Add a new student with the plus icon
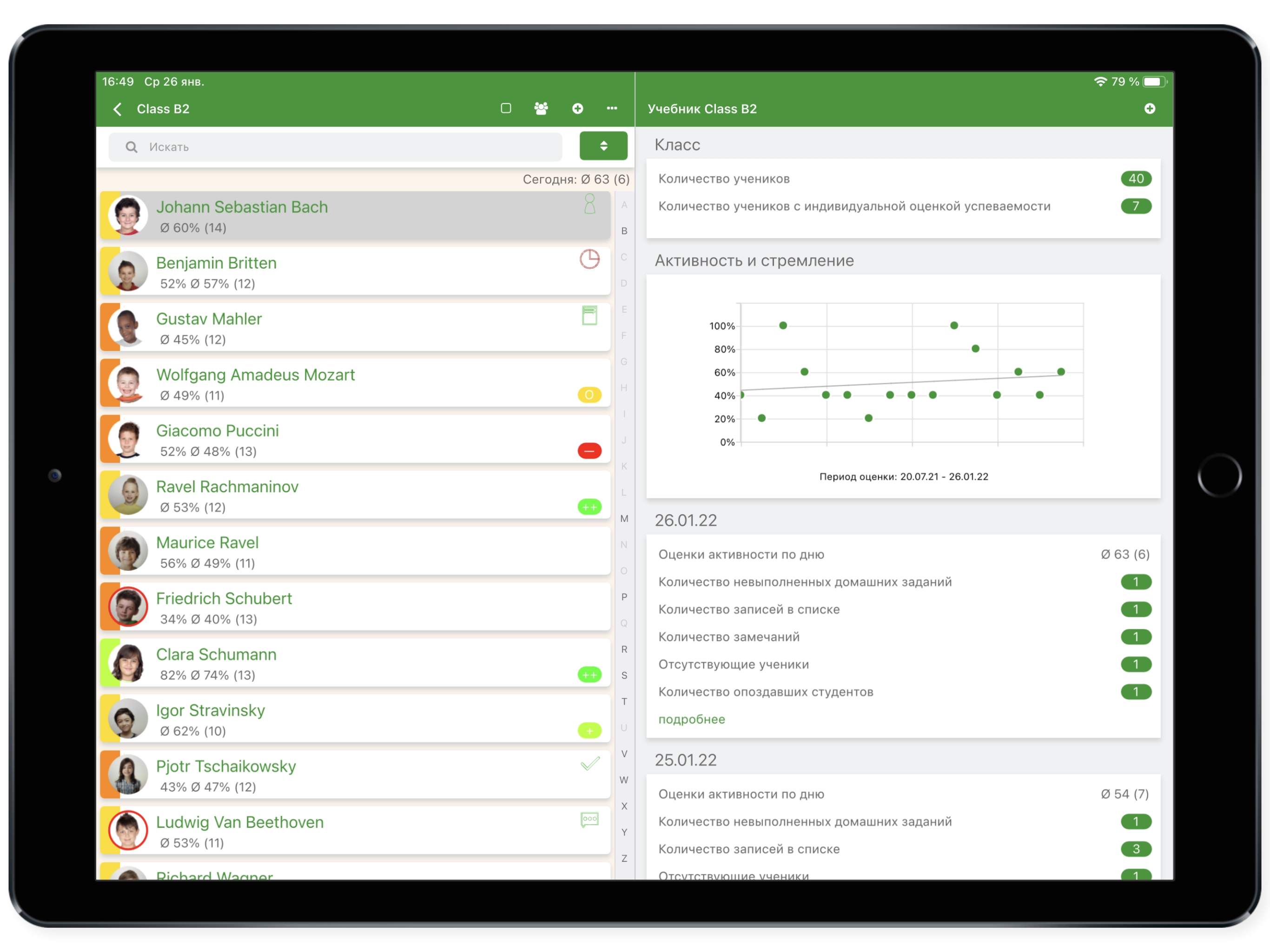The height and width of the screenshot is (952, 1270). click(x=577, y=108)
